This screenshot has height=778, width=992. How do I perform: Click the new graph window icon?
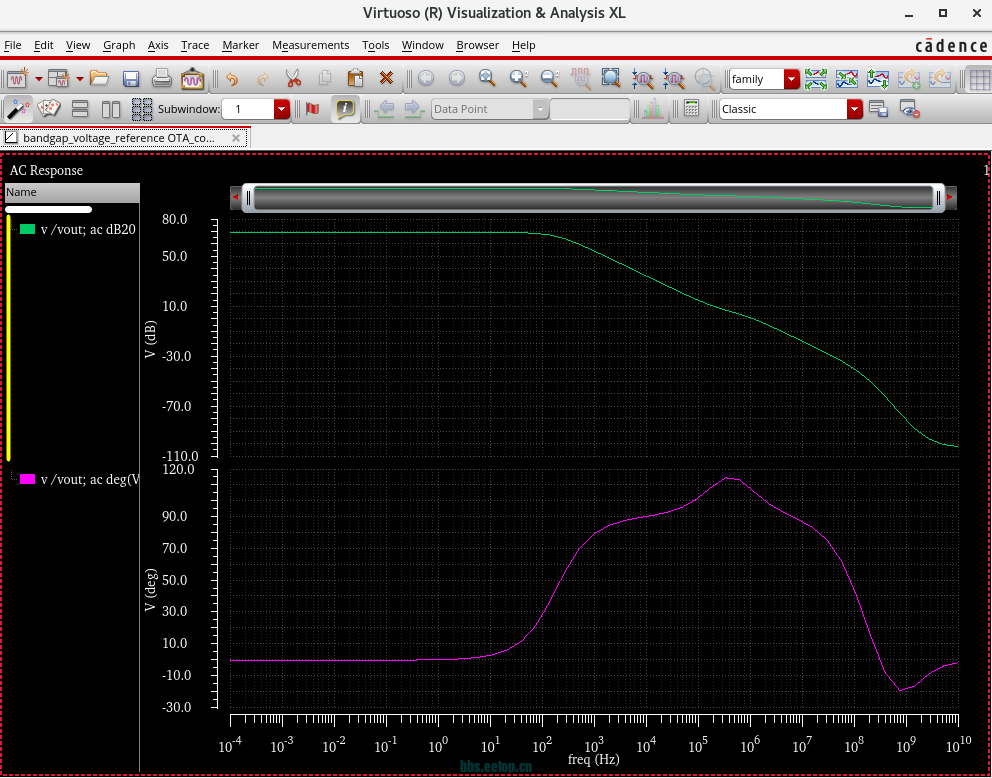coord(18,78)
